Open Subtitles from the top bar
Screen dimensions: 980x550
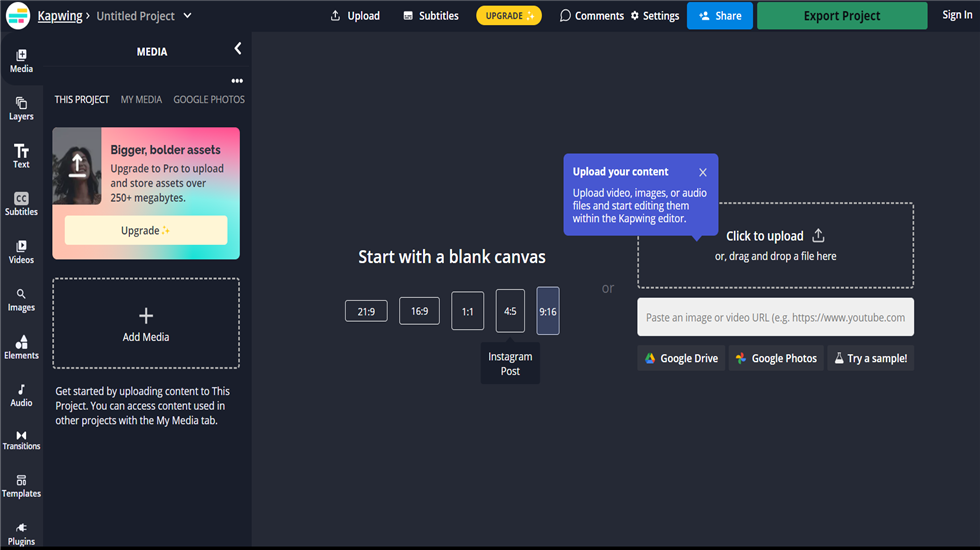(x=431, y=16)
